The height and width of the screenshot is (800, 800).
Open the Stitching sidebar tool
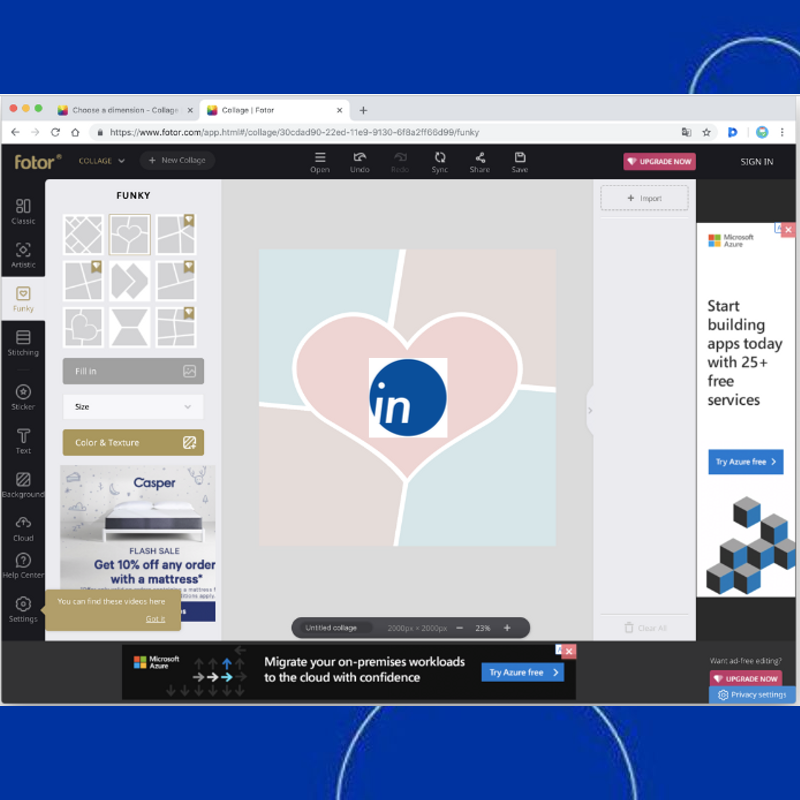pos(23,343)
